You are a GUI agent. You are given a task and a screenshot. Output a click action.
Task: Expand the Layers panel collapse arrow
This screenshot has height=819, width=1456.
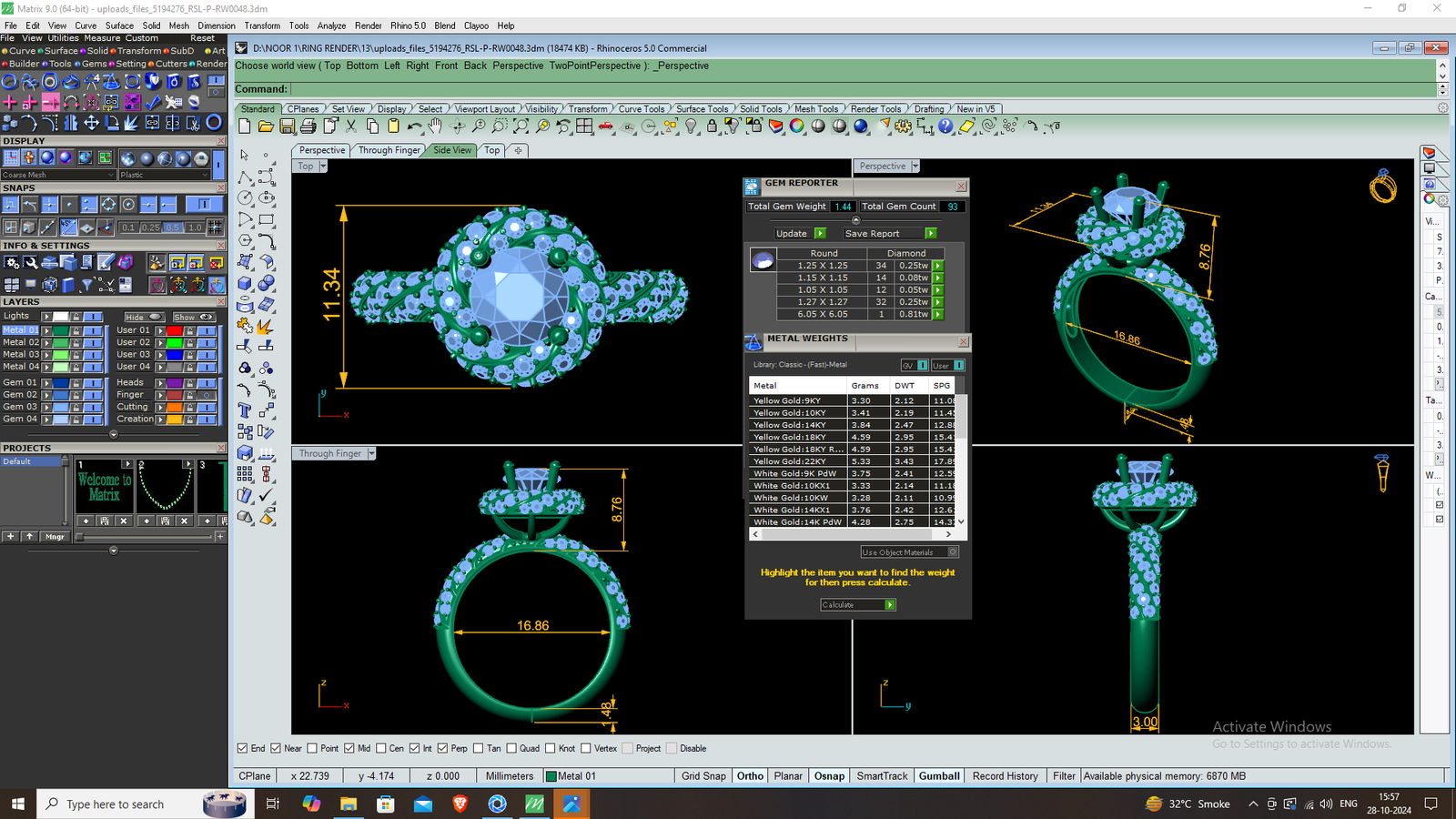pyautogui.click(x=113, y=434)
